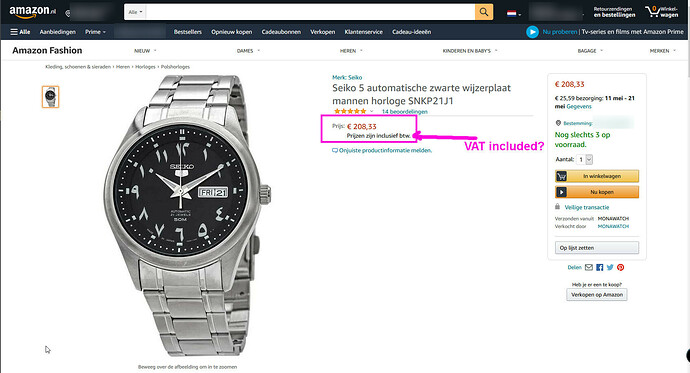690x373 pixels.
Task: Click the Nu kopen button
Action: [597, 192]
